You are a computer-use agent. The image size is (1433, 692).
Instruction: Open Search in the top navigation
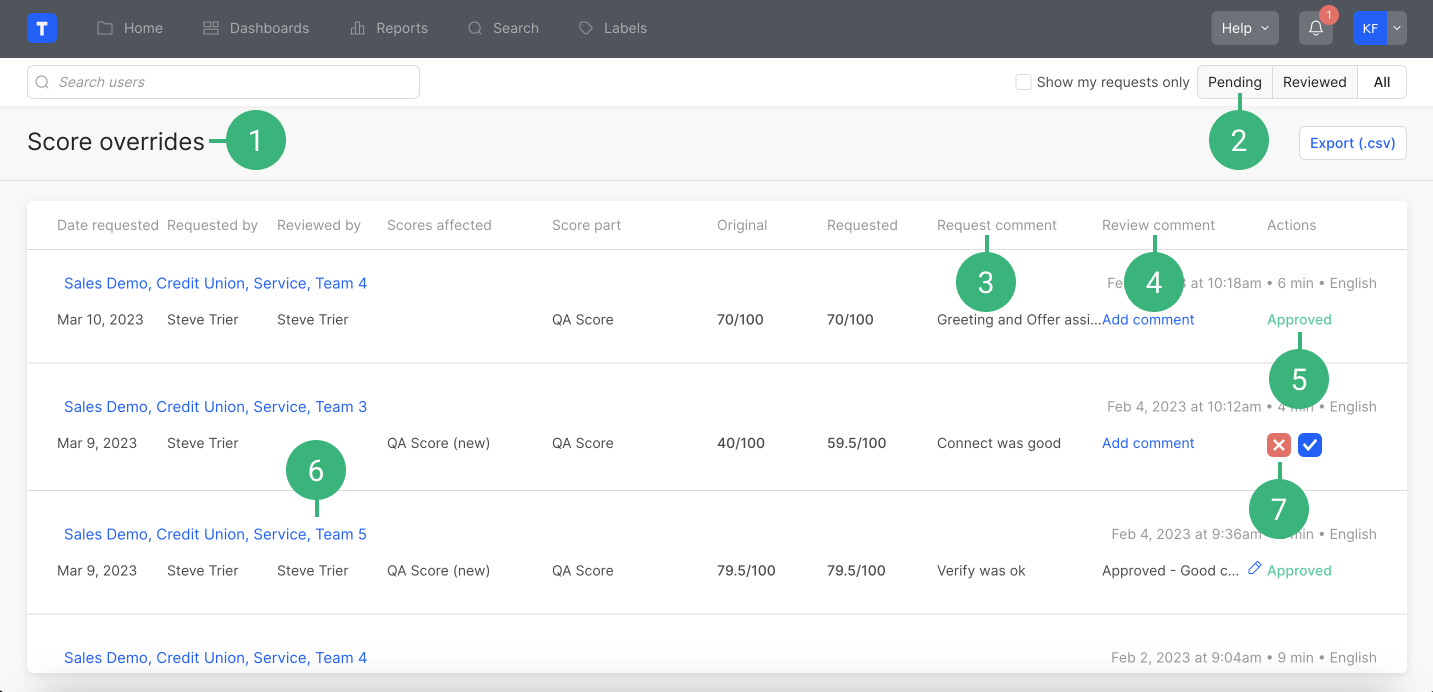pyautogui.click(x=503, y=28)
